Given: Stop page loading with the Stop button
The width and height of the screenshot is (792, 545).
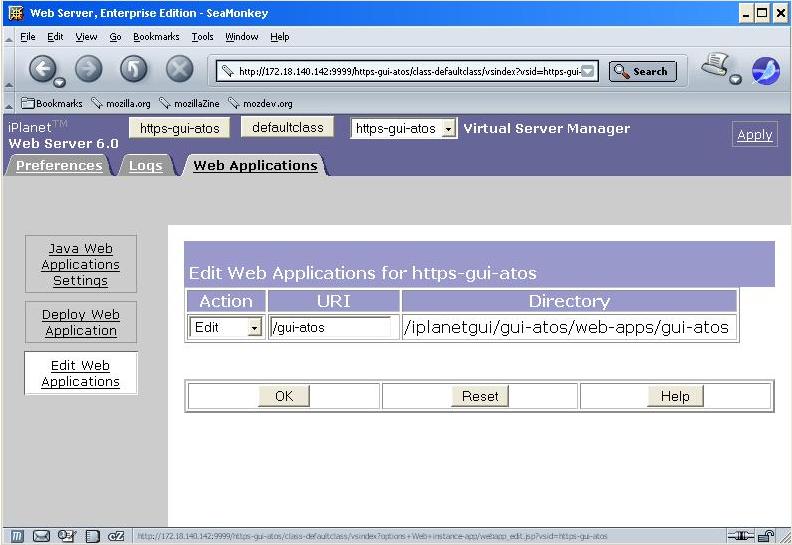Looking at the screenshot, I should [x=179, y=69].
